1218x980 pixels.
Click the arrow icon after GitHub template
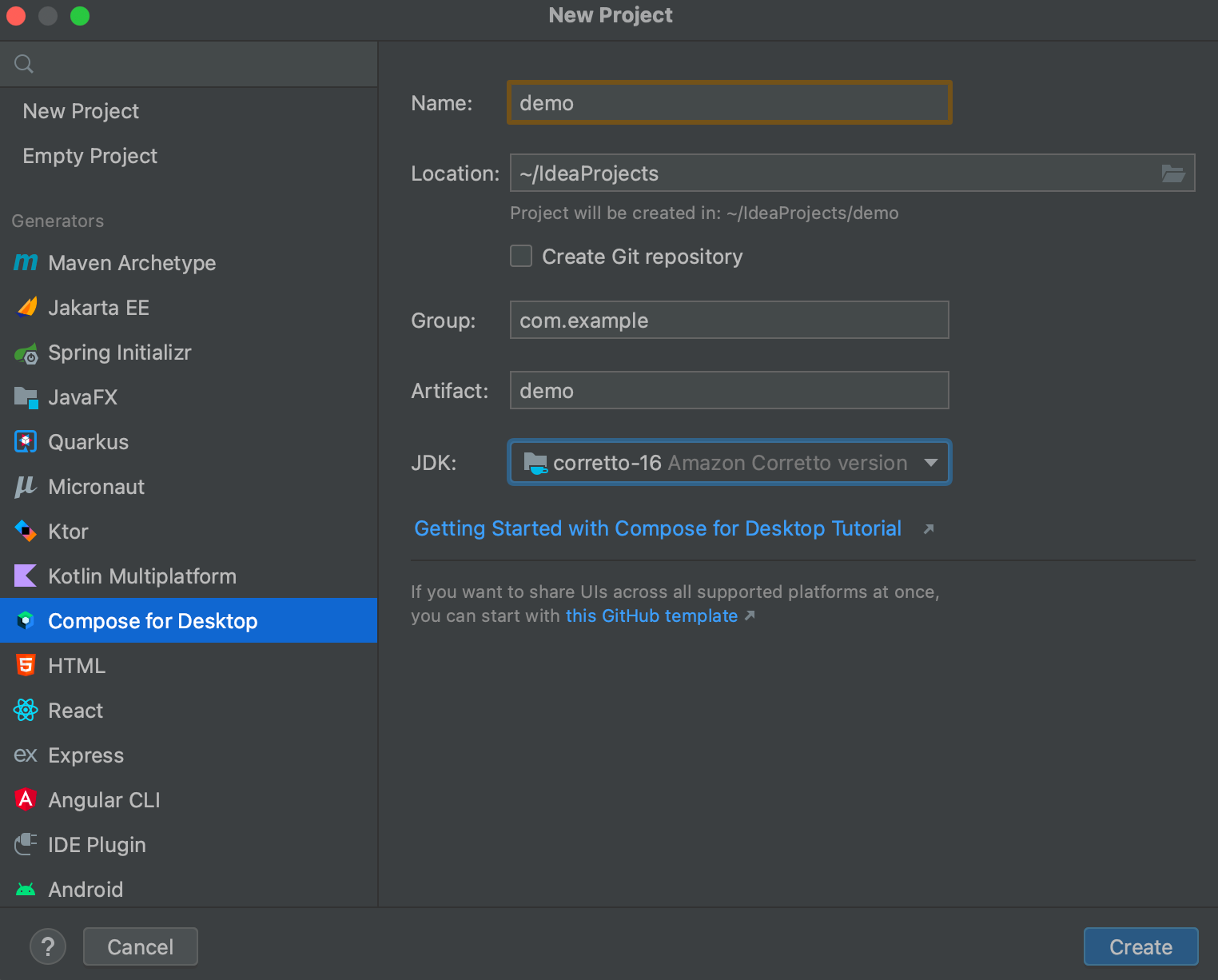point(750,615)
